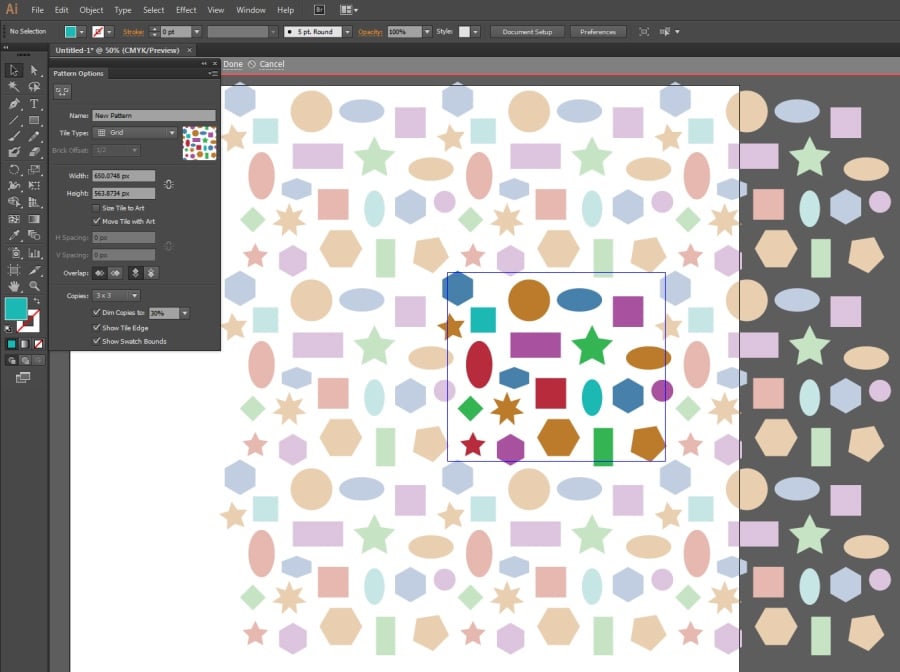This screenshot has height=672, width=900.
Task: Open the Object menu
Action: click(91, 10)
